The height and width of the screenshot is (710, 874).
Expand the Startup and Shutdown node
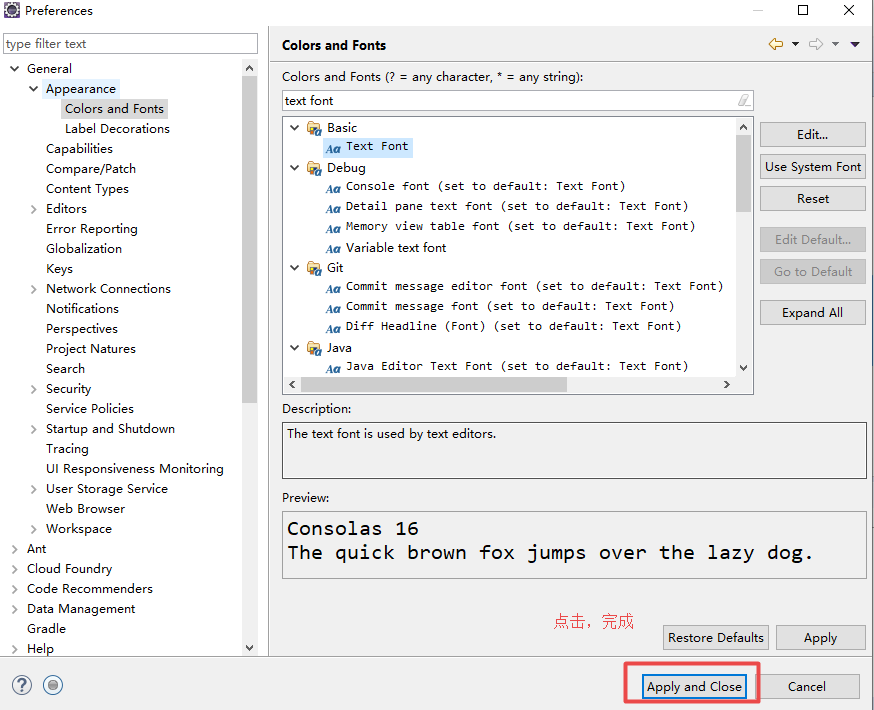[x=33, y=429]
